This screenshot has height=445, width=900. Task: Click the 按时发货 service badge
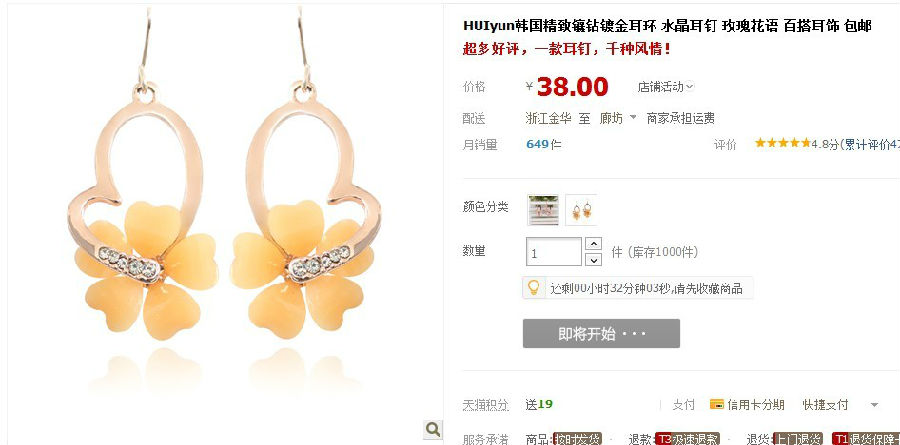click(577, 440)
